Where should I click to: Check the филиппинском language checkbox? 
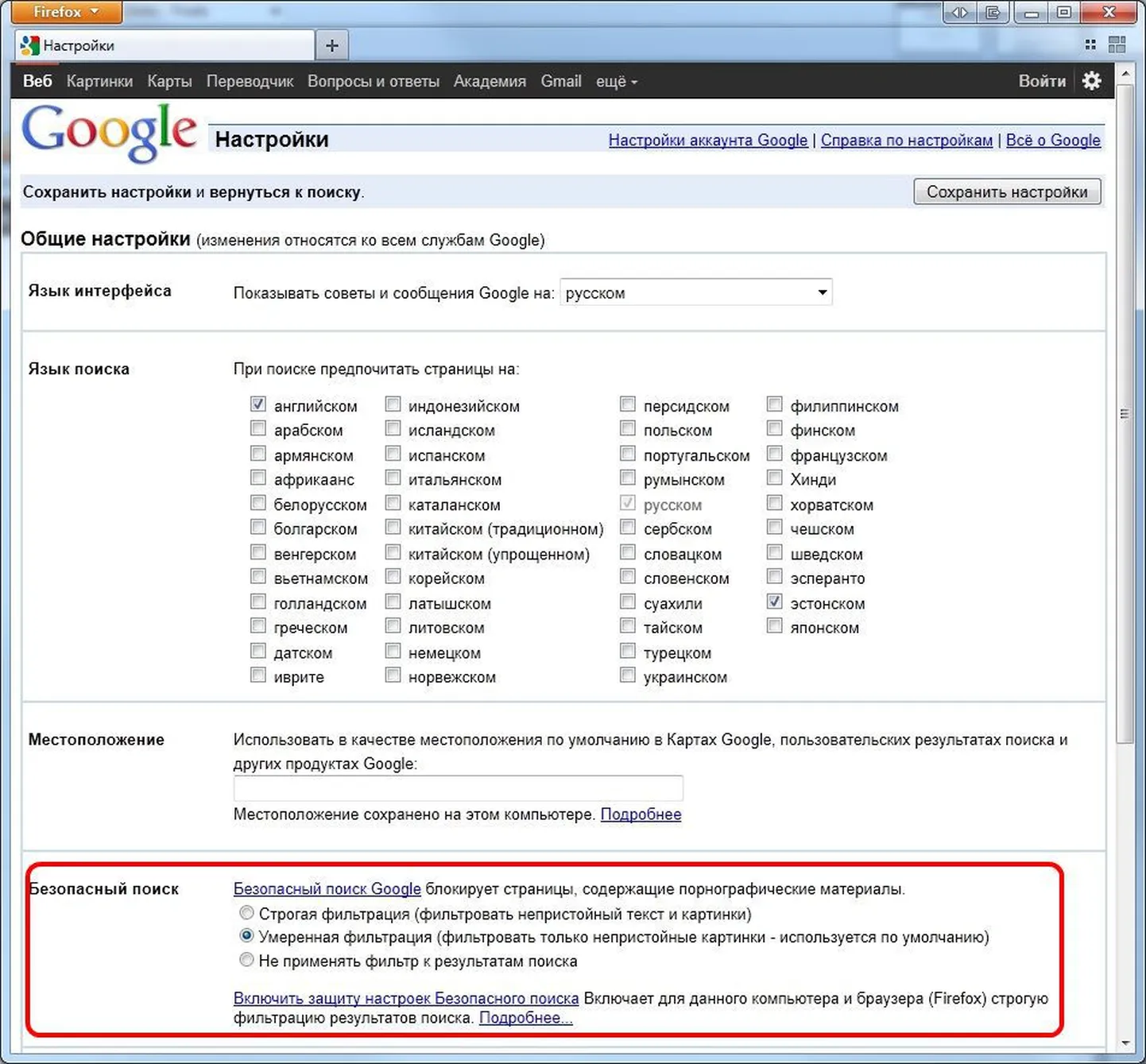pos(775,404)
